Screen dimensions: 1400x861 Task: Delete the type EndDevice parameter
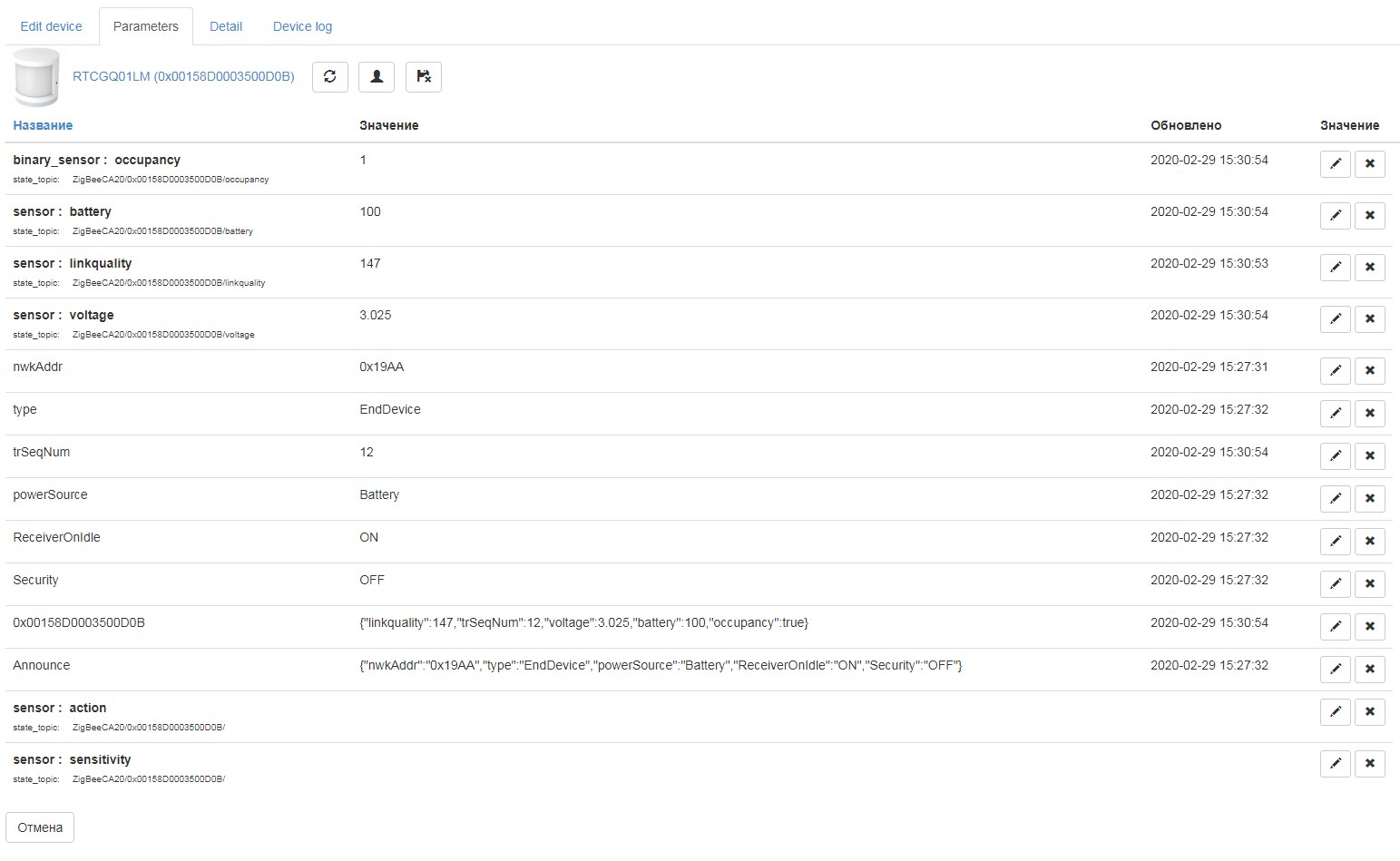pos(1369,414)
